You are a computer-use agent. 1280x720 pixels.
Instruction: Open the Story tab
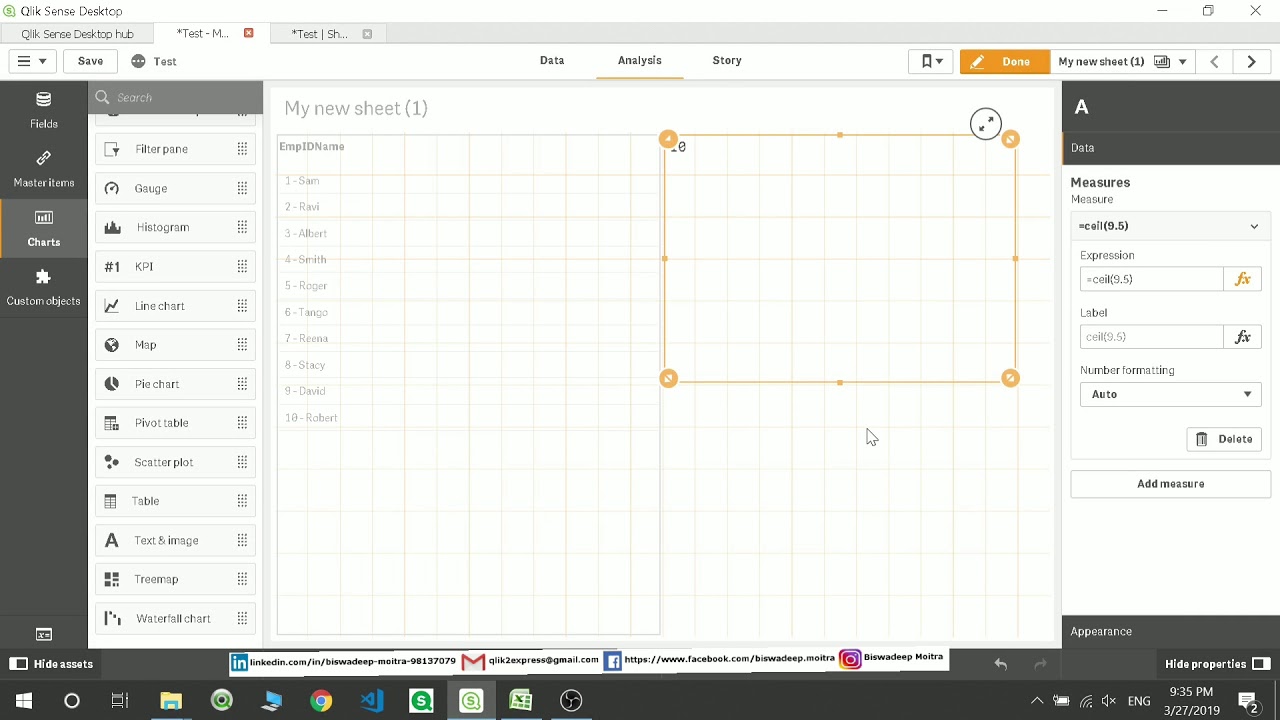point(727,60)
